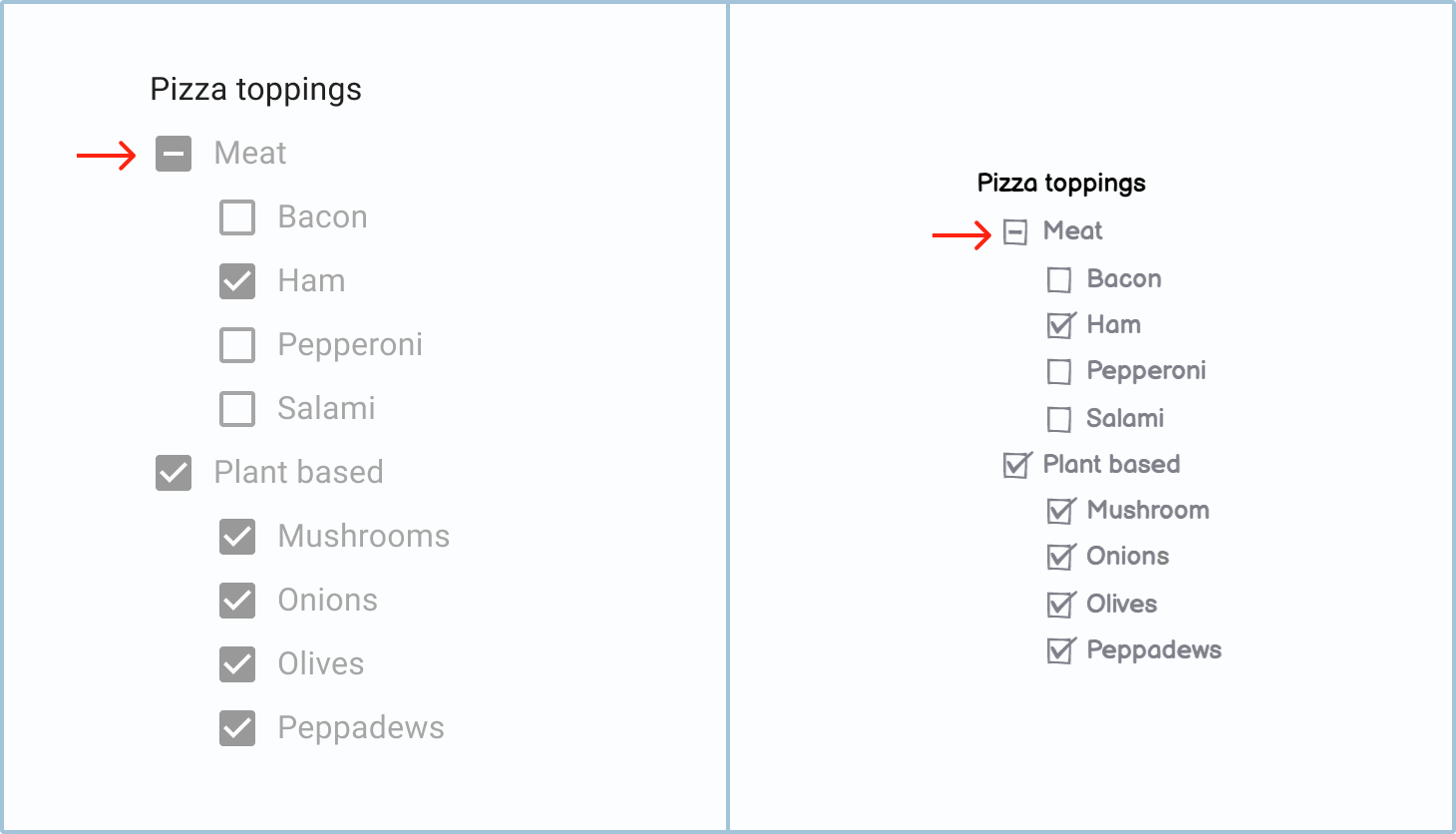Viewport: 1456px width, 834px height.
Task: Uncheck the wireframe-style Ham checkbox
Action: [1059, 326]
